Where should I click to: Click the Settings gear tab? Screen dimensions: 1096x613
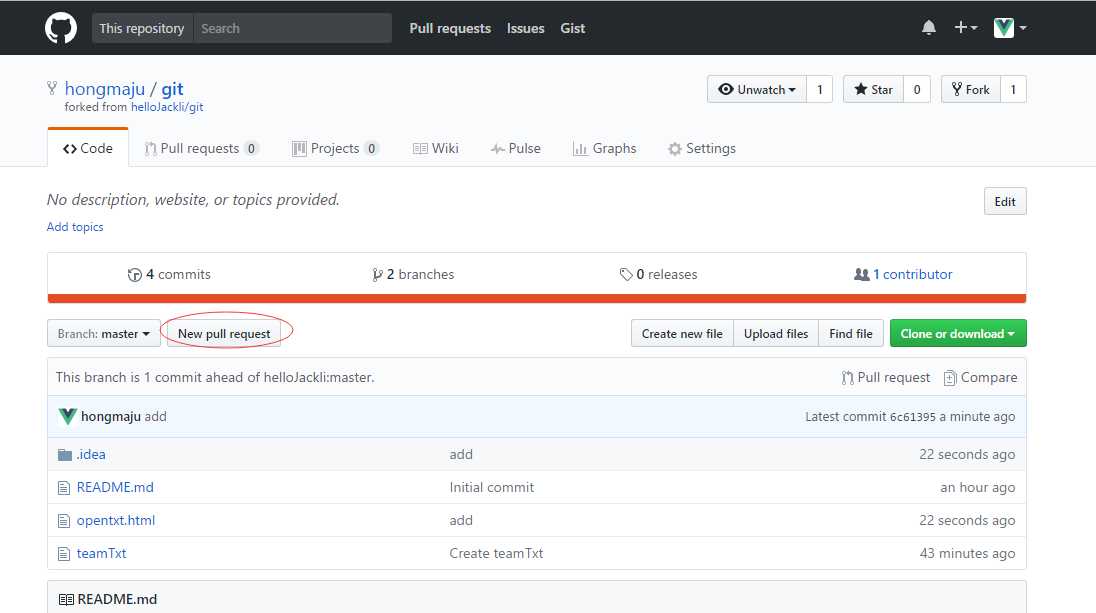point(701,148)
